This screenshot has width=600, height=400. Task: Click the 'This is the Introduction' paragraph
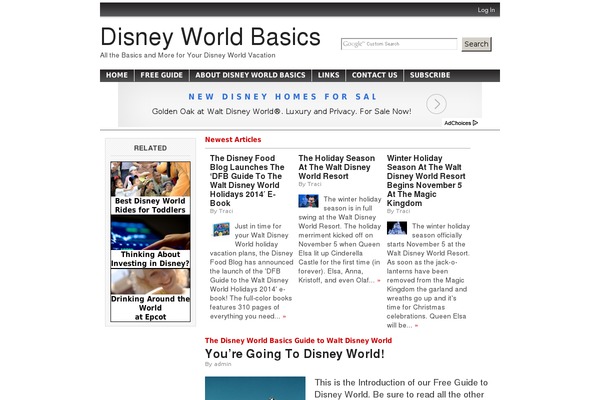click(x=401, y=389)
